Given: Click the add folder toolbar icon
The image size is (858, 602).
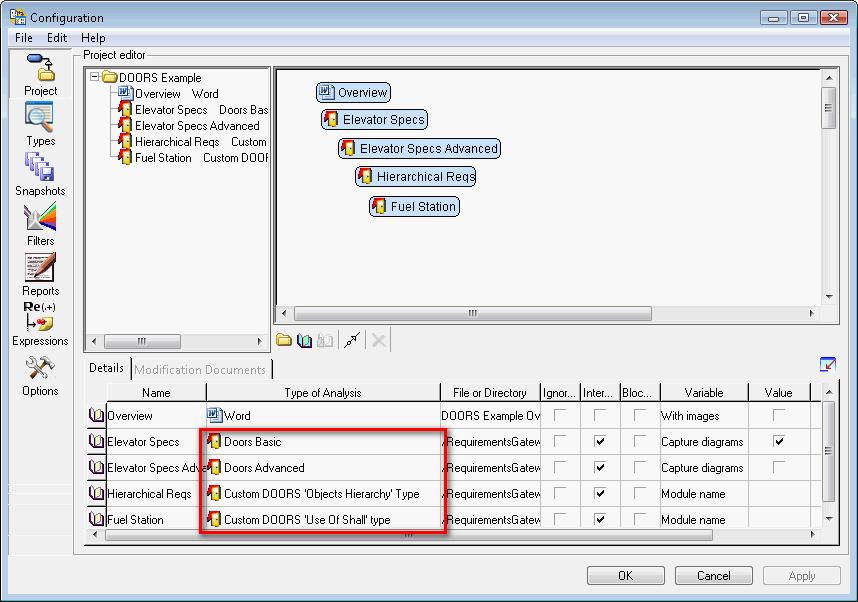Looking at the screenshot, I should coord(284,341).
